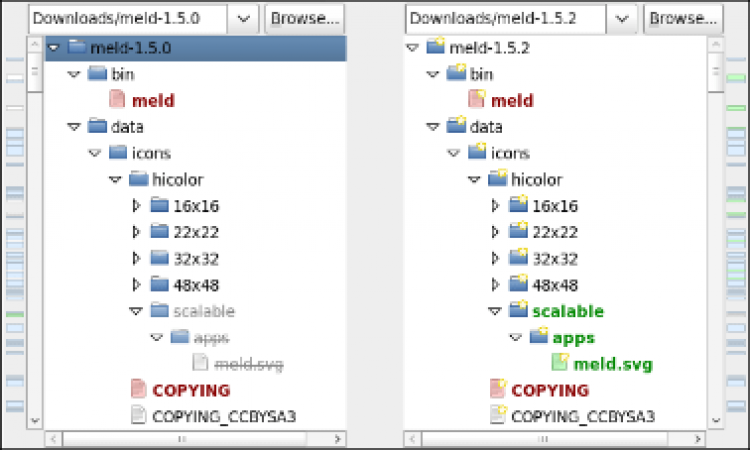Open the right folder path dropdown arrow

click(621, 19)
